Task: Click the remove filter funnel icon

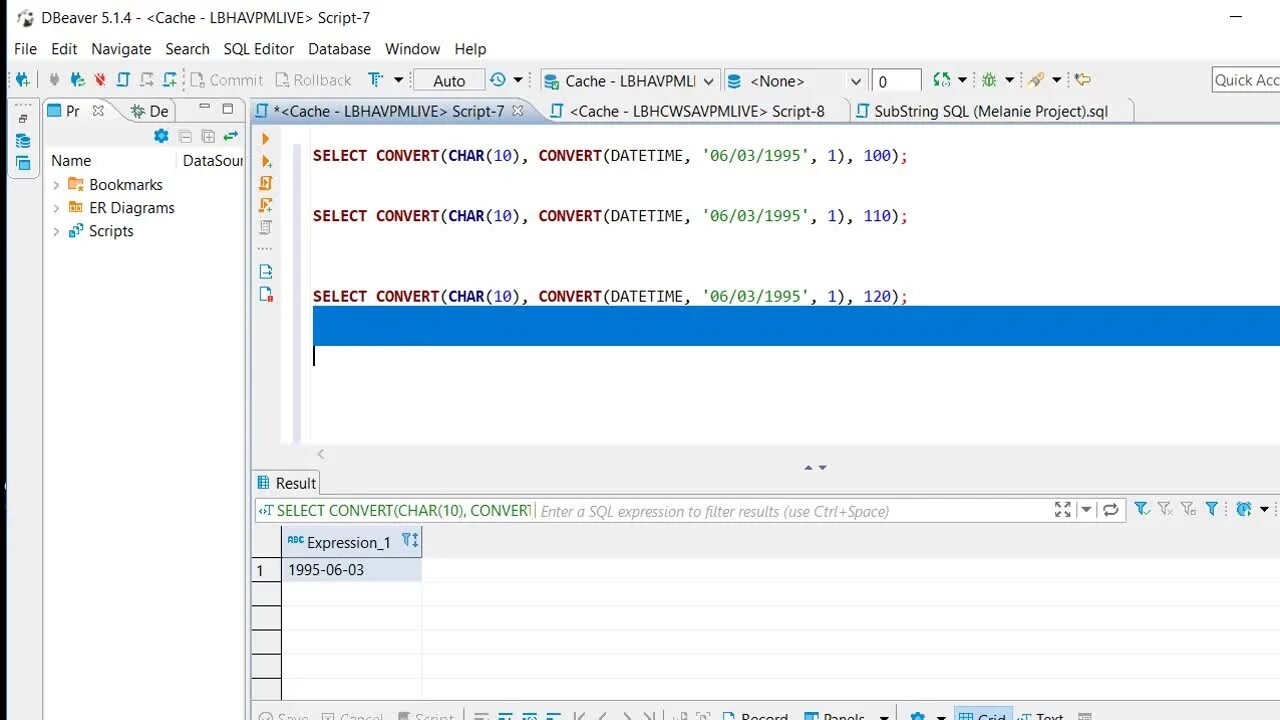Action: (1165, 510)
